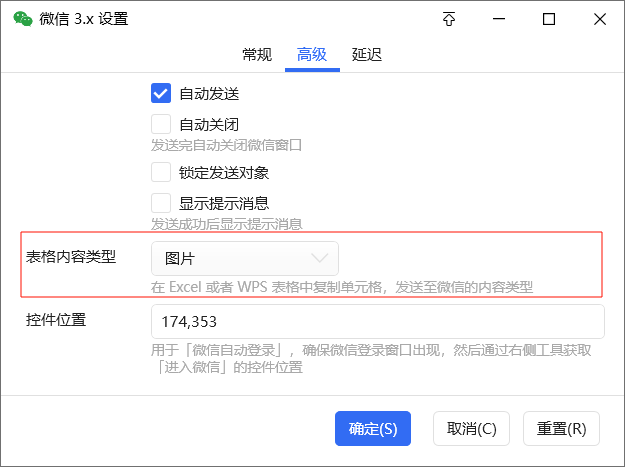Select the 高级 tab
Image resolution: width=625 pixels, height=467 pixels.
pyautogui.click(x=312, y=55)
